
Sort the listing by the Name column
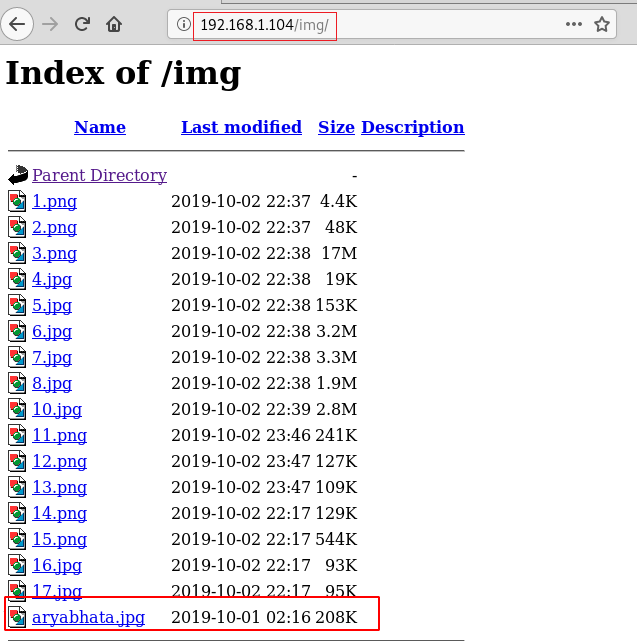pyautogui.click(x=100, y=127)
